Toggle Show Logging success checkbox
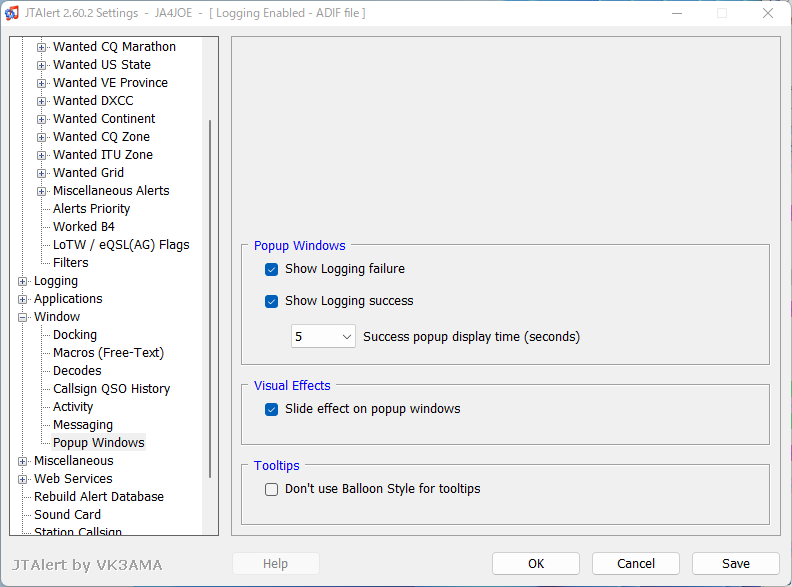The width and height of the screenshot is (792, 587). 271,302
